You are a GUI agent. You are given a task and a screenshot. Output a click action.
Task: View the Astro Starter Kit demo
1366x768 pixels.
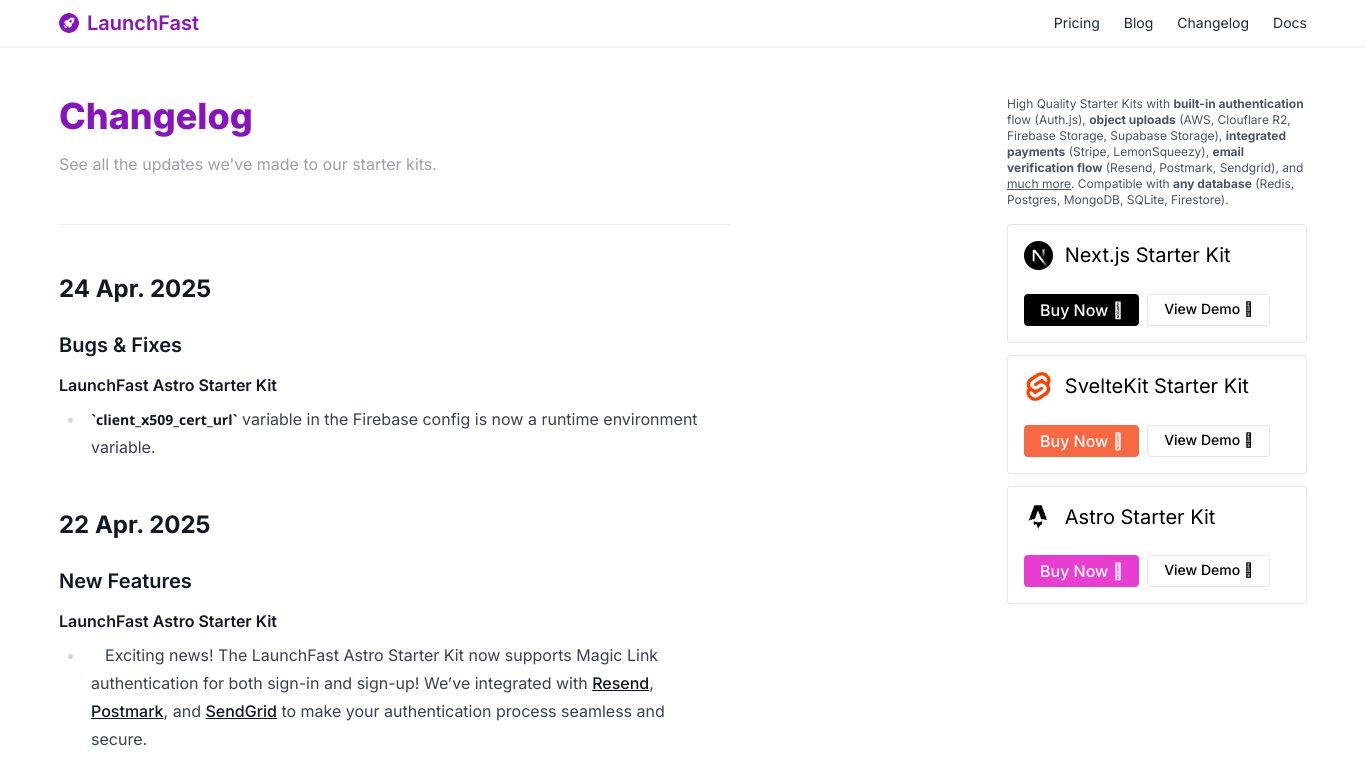(1208, 571)
